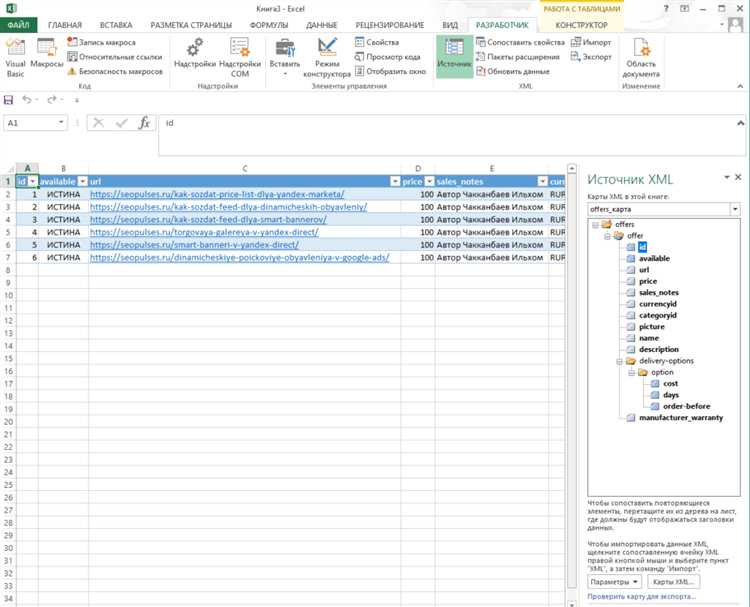Click Отобразить окно
The image size is (750, 607).
click(x=390, y=71)
